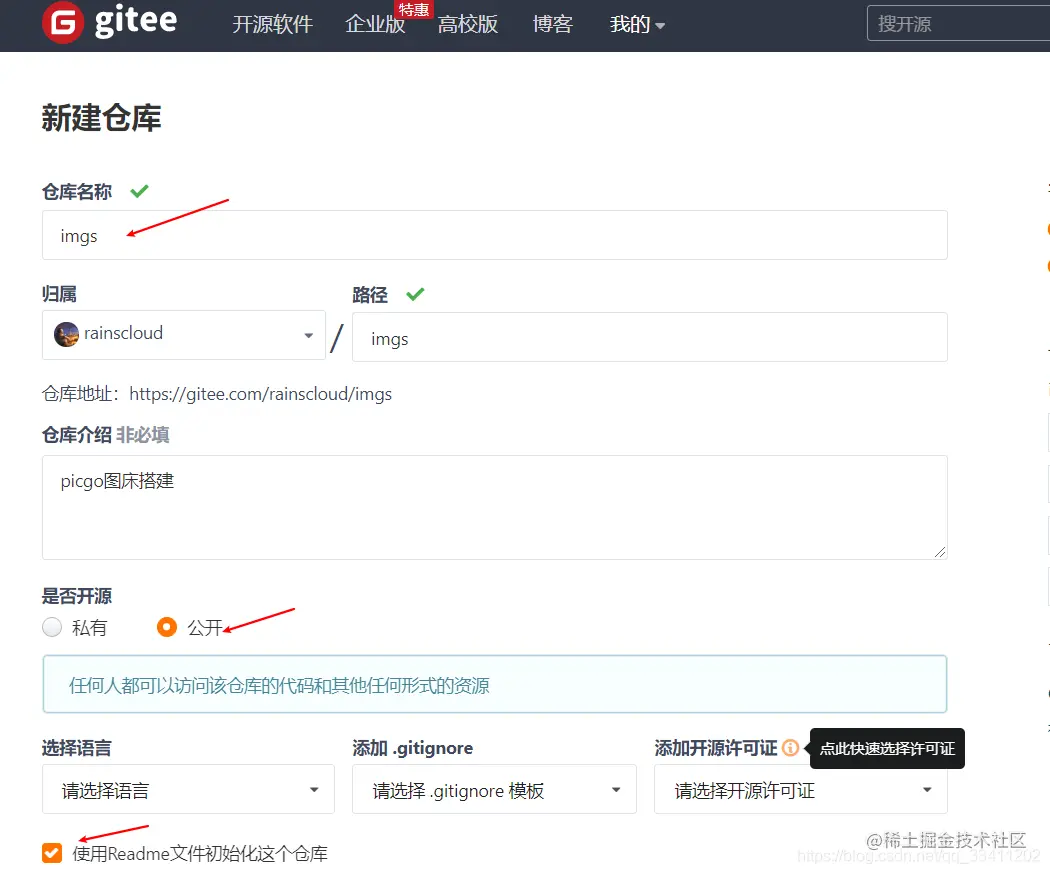Click the Gitee logo icon
Viewport: 1050px width, 874px height.
pos(63,22)
